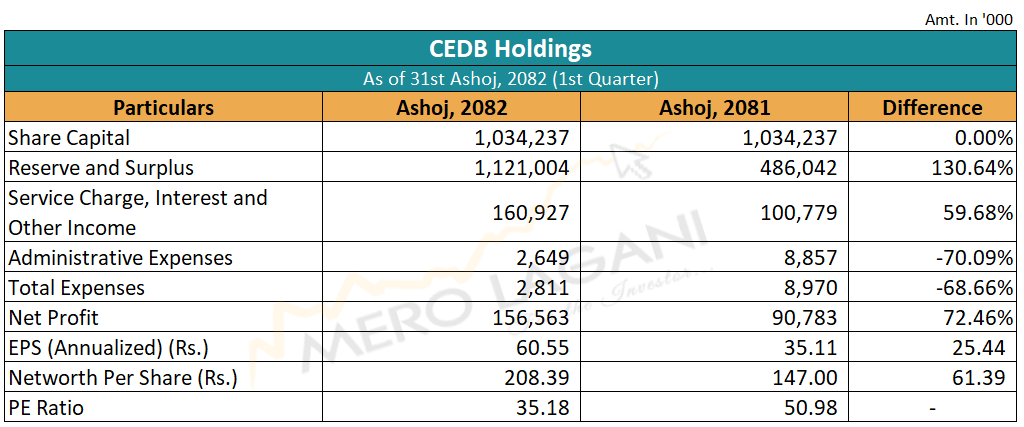Select the Difference column header
The width and height of the screenshot is (1024, 427).
[932, 108]
